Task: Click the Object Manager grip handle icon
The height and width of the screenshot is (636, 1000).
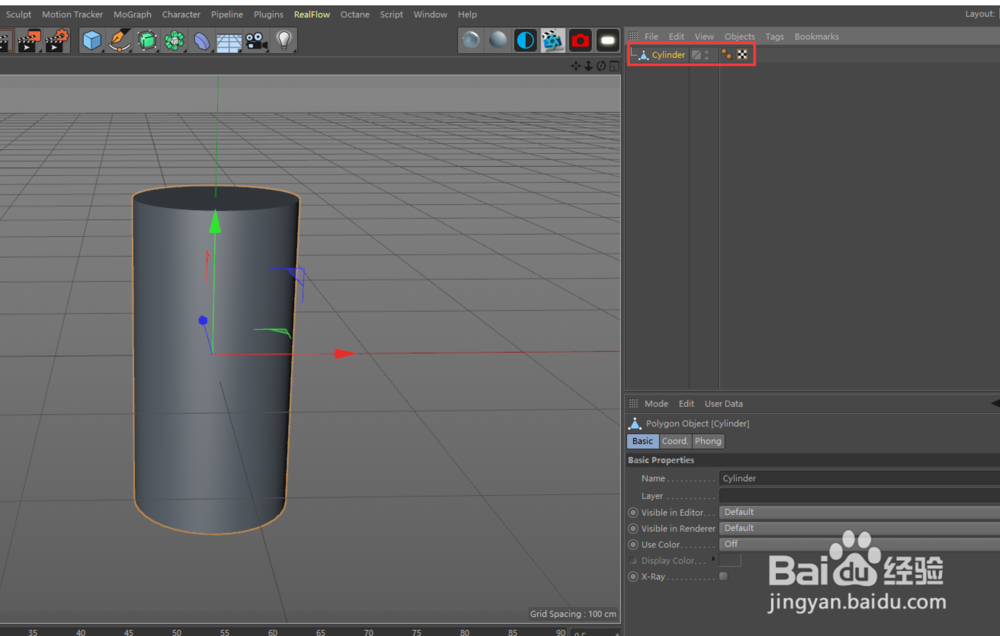Action: (633, 36)
